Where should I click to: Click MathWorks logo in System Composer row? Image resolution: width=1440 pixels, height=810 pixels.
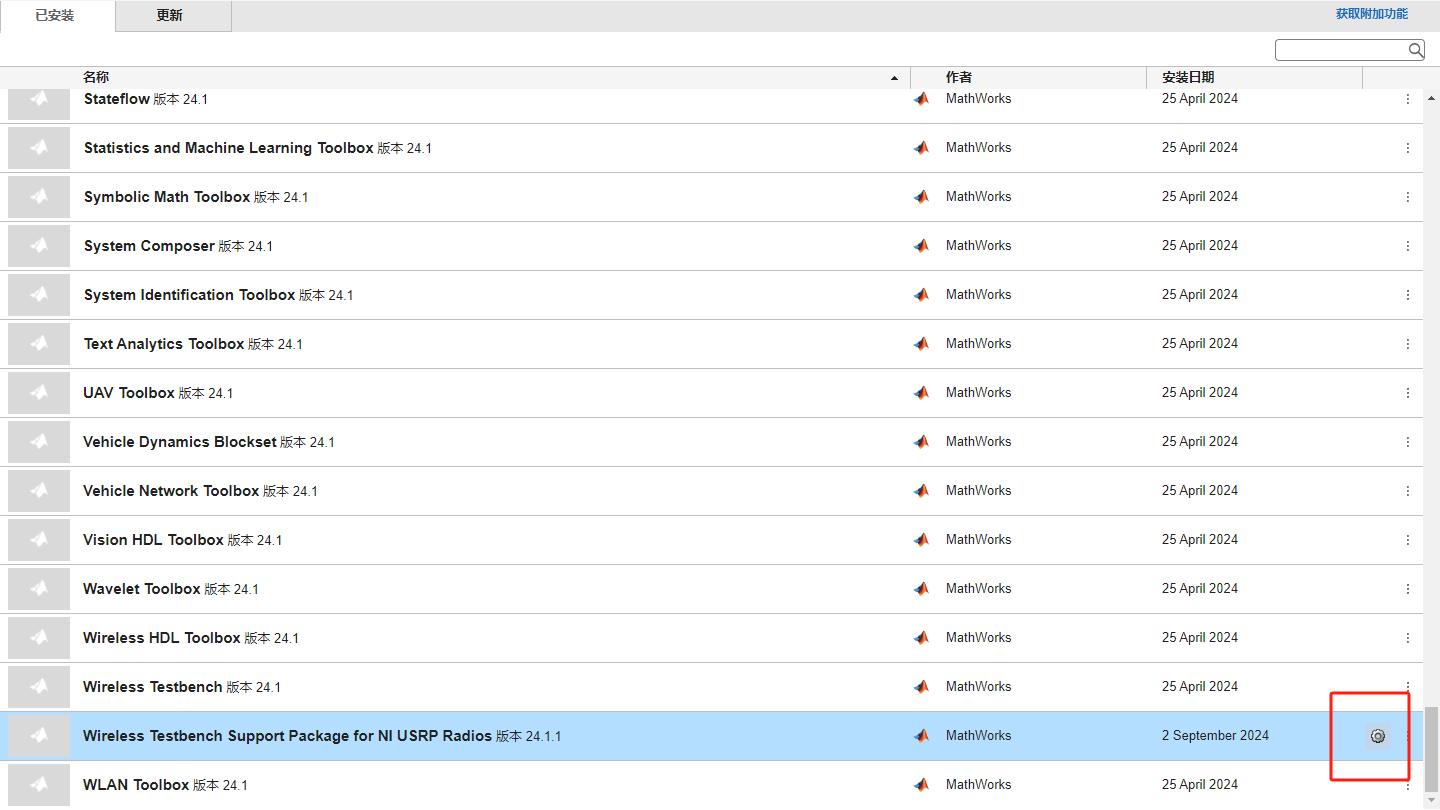pos(921,246)
